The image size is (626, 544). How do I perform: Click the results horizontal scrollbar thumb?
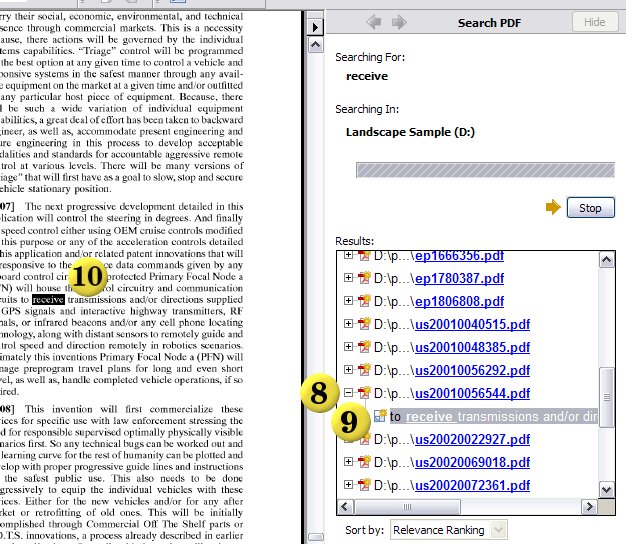(407, 507)
